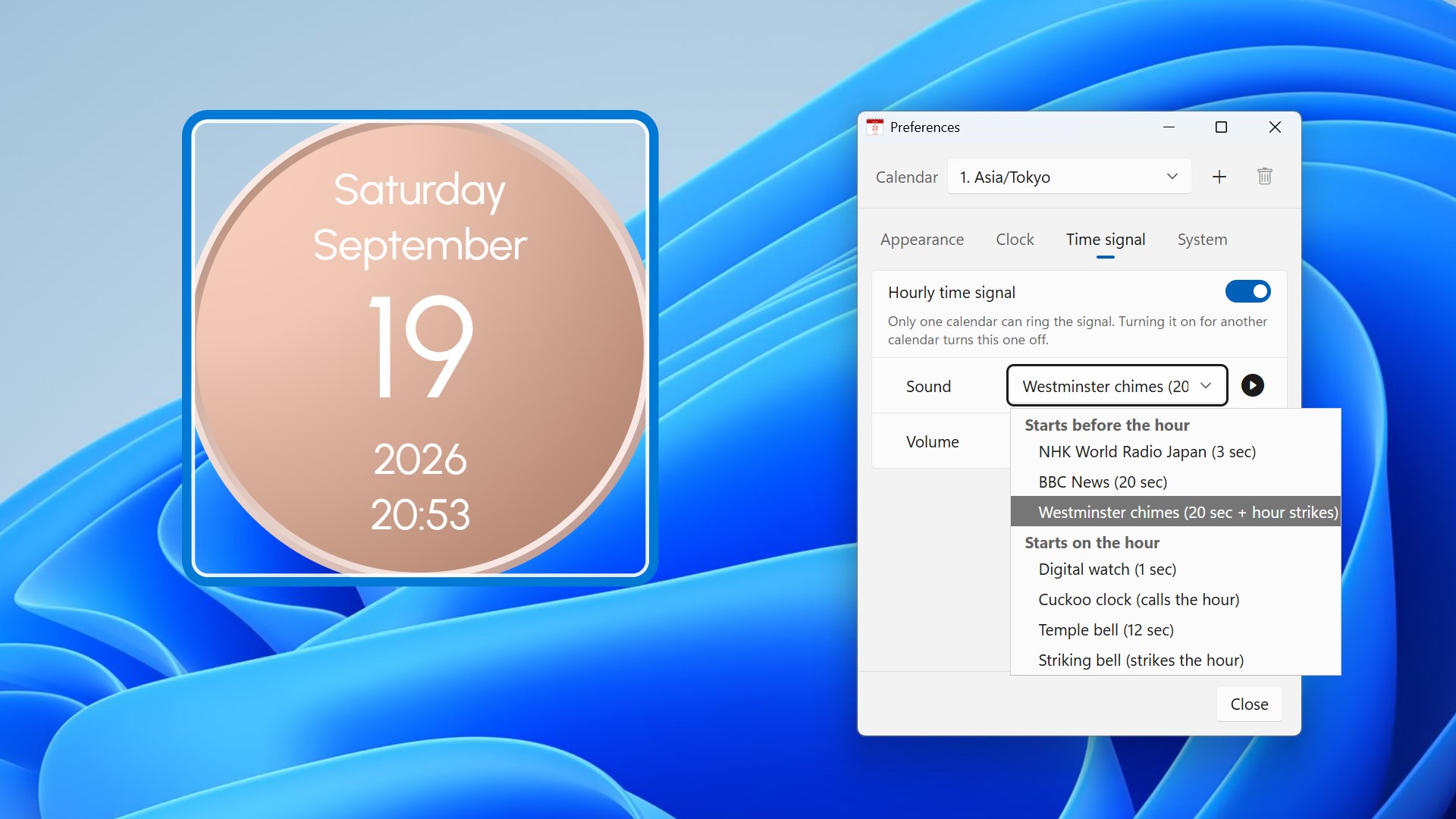This screenshot has width=1456, height=819.
Task: Delete calendar using trash icon
Action: [1265, 177]
